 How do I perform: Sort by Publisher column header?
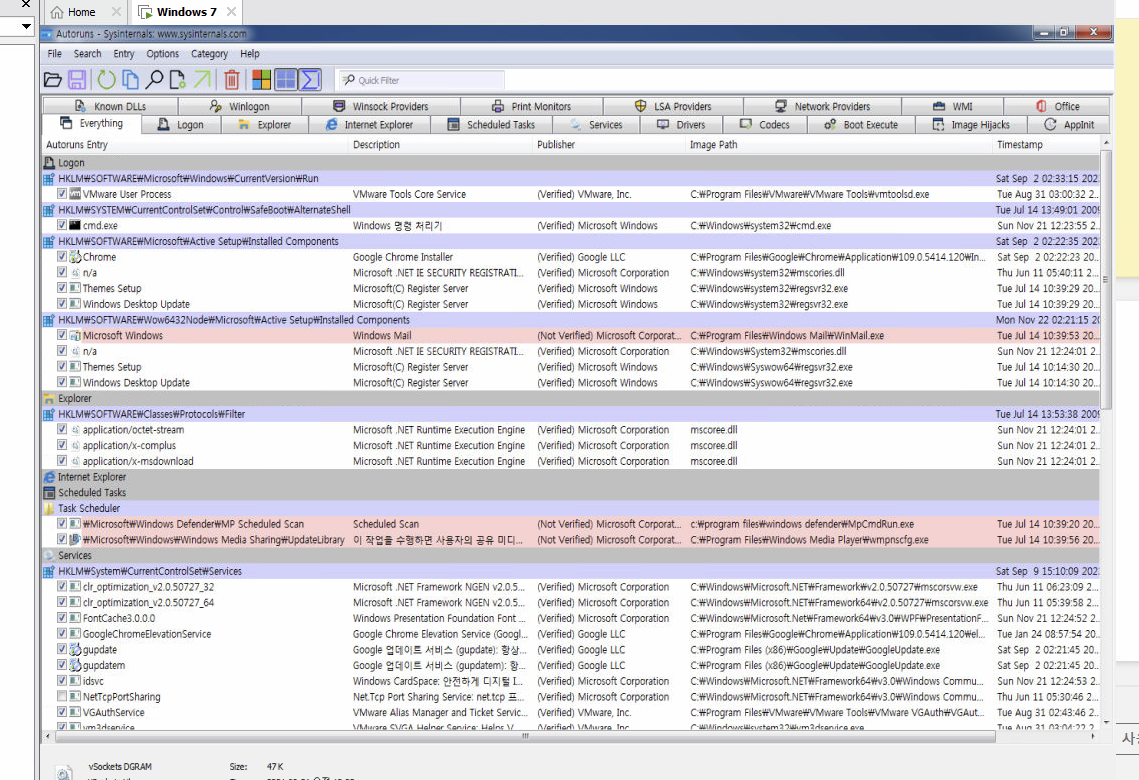click(x=609, y=145)
